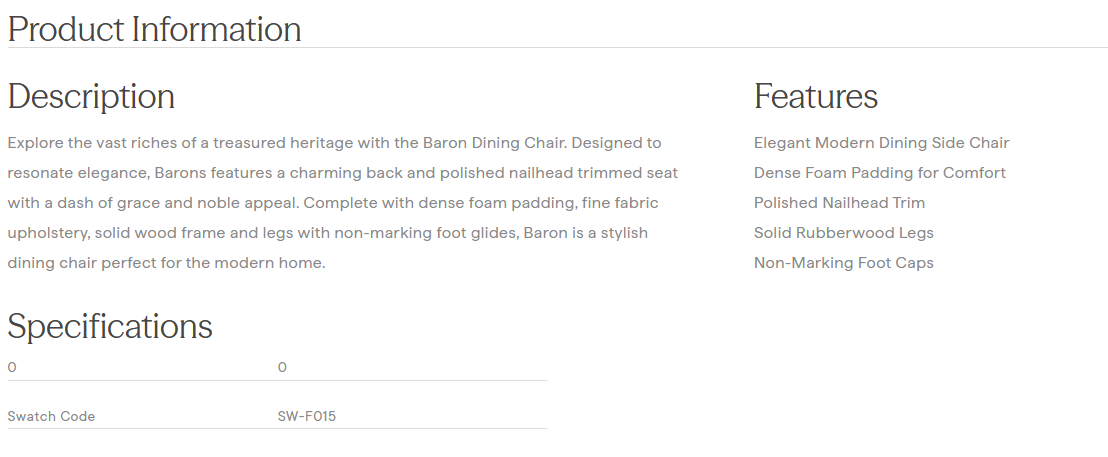
Task: Click the Features heading
Action: [815, 97]
